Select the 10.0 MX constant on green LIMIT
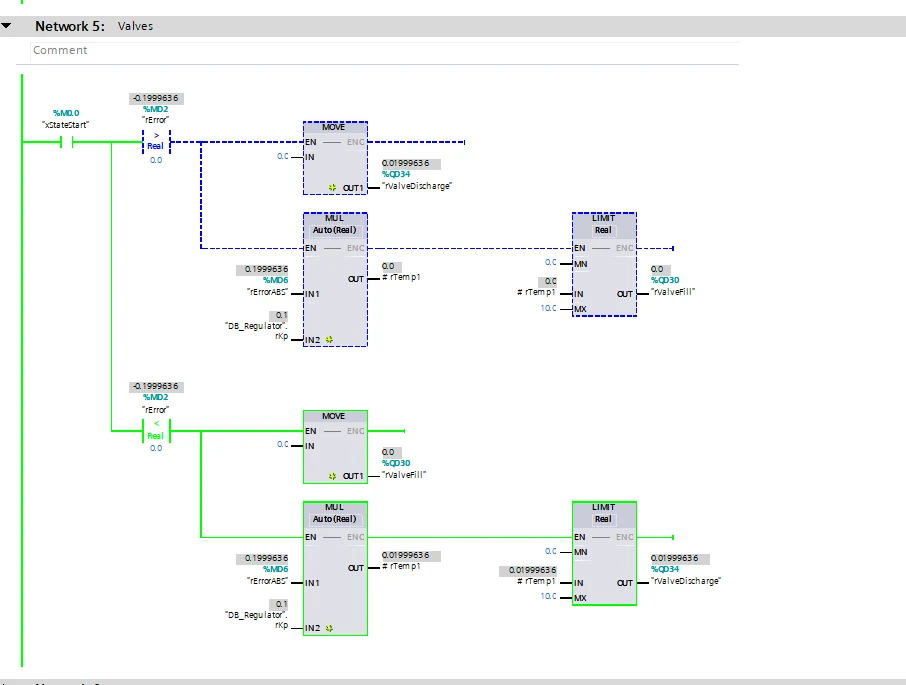This screenshot has width=906, height=685. coord(548,596)
